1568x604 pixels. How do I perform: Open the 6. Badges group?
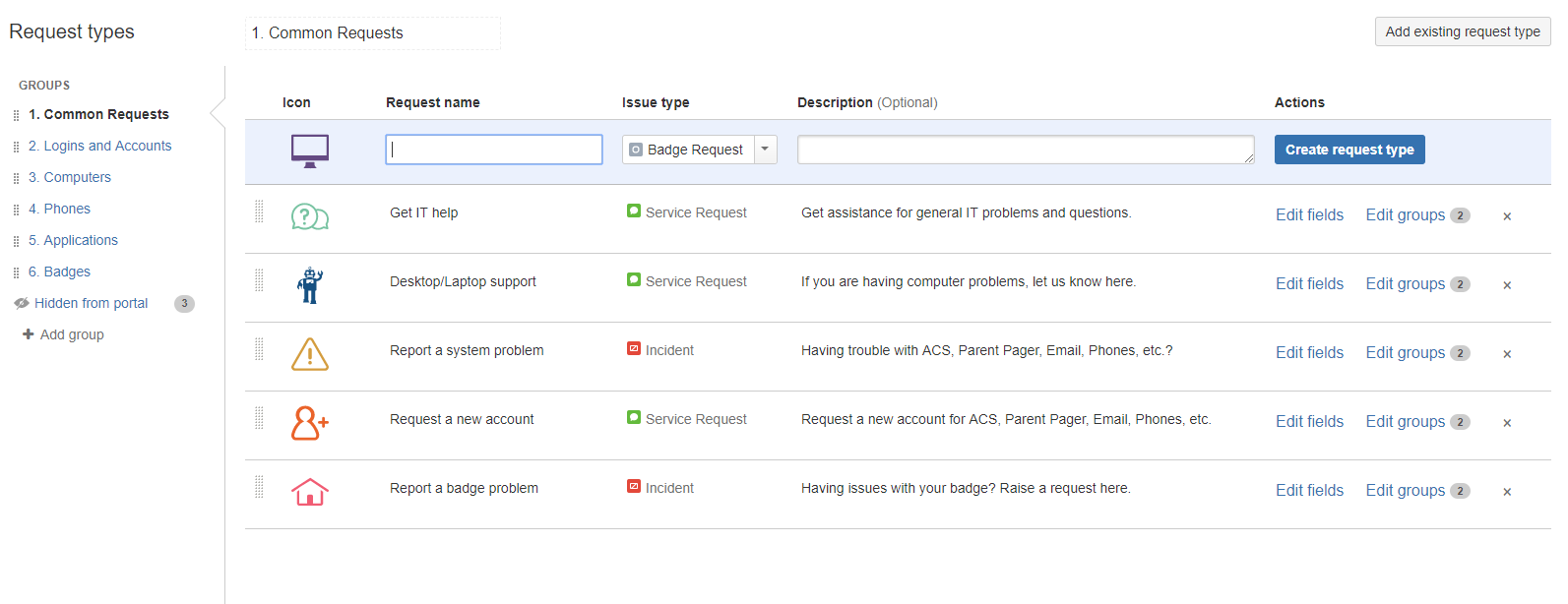[x=59, y=272]
